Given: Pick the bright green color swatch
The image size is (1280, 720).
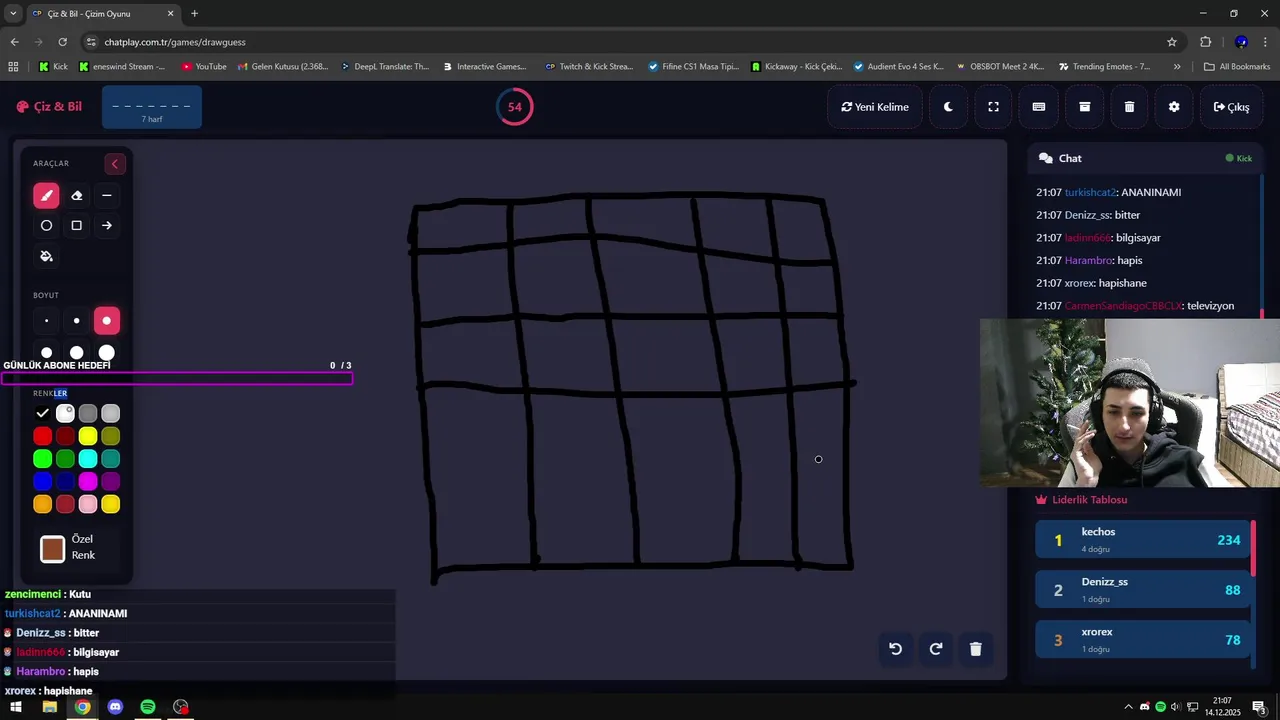Looking at the screenshot, I should [42, 459].
